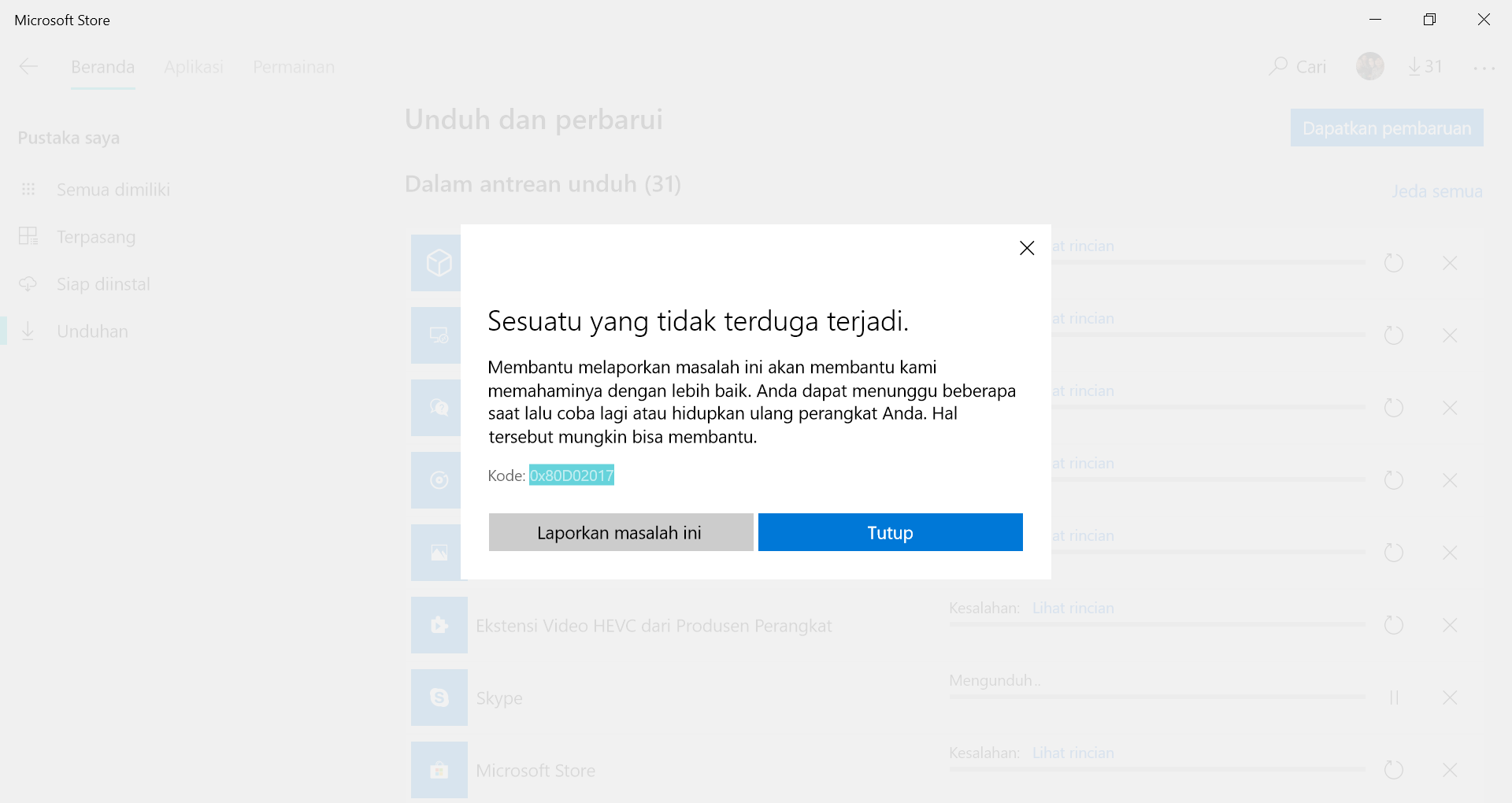Image resolution: width=1512 pixels, height=803 pixels.
Task: Click the Skype app tile icon
Action: pos(439,698)
